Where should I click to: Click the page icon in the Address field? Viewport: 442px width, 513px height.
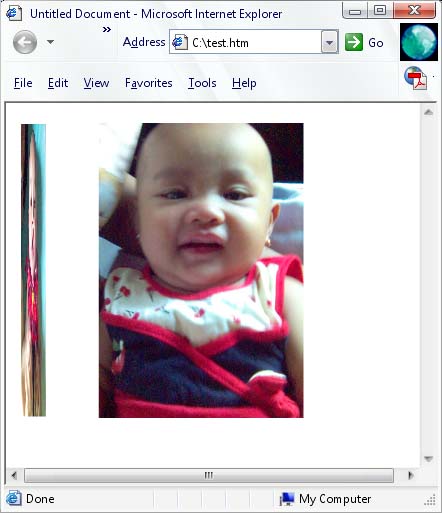click(x=180, y=43)
